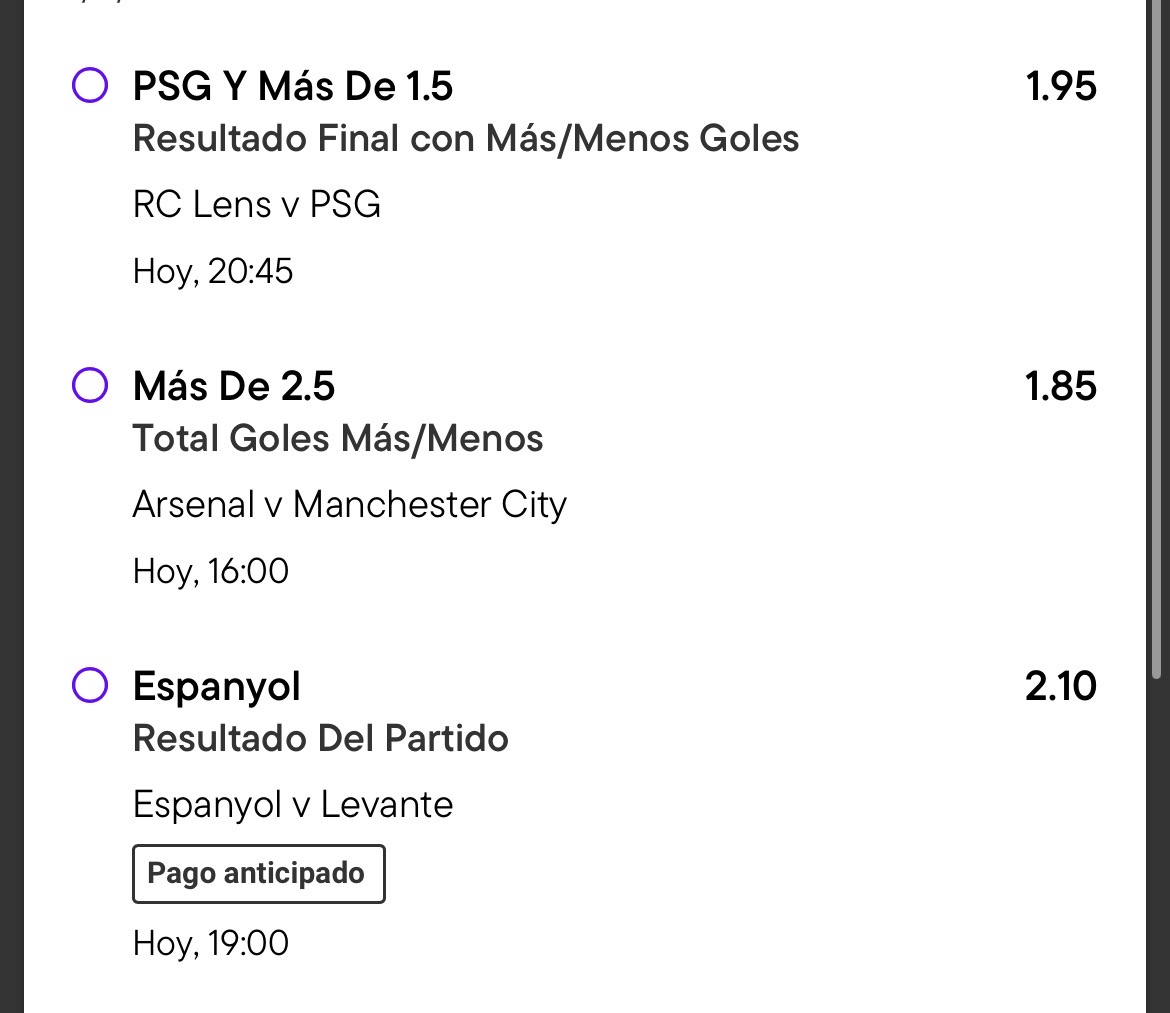
Task: Select the Más De 2.5 radio circle
Action: tap(90, 385)
